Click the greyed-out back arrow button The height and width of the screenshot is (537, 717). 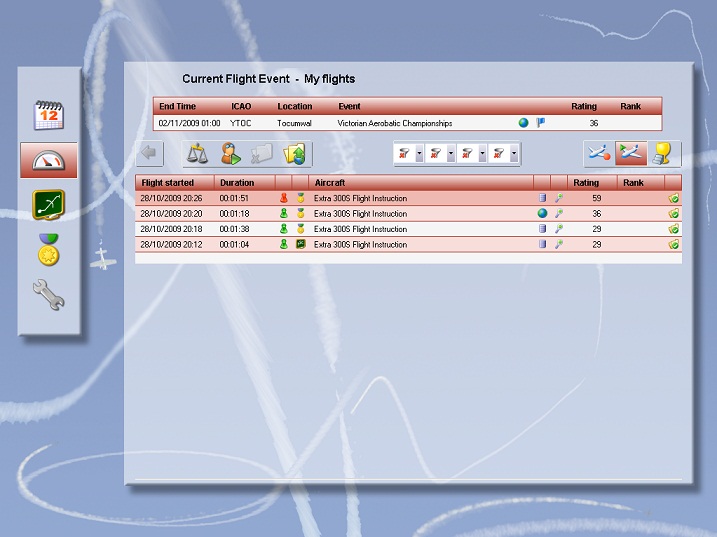tap(150, 153)
